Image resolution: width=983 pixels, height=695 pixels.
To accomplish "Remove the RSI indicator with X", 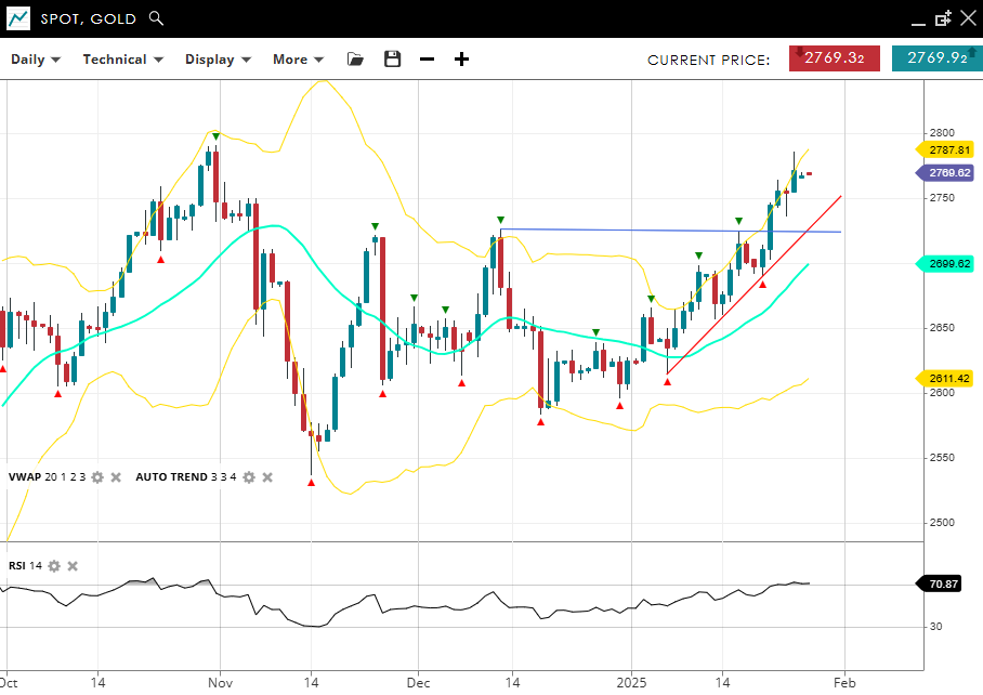I will click(x=72, y=566).
